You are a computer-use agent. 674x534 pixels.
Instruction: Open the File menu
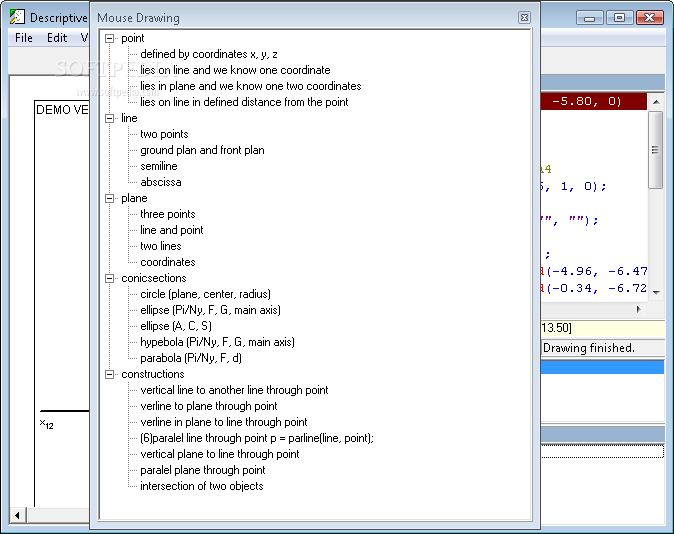click(24, 38)
